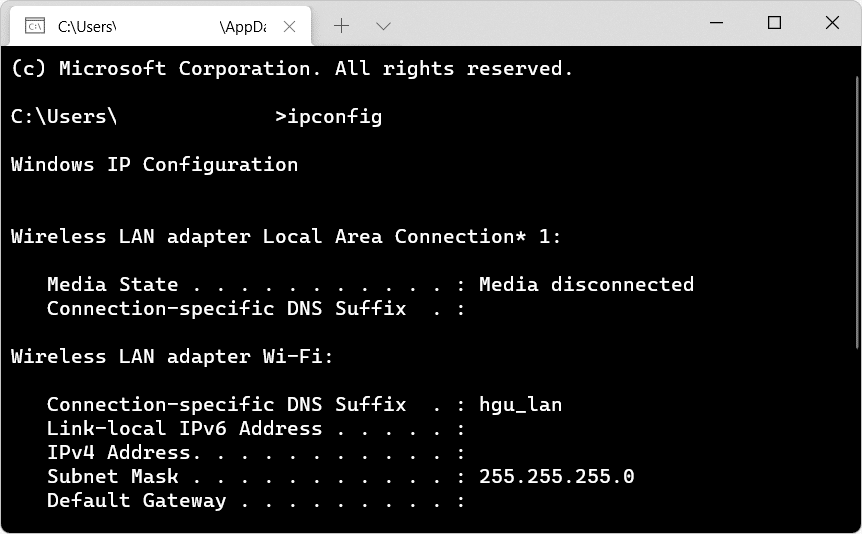Viewport: 862px width, 534px height.
Task: Click the Link-local IPv6 Address label
Action: 184,429
